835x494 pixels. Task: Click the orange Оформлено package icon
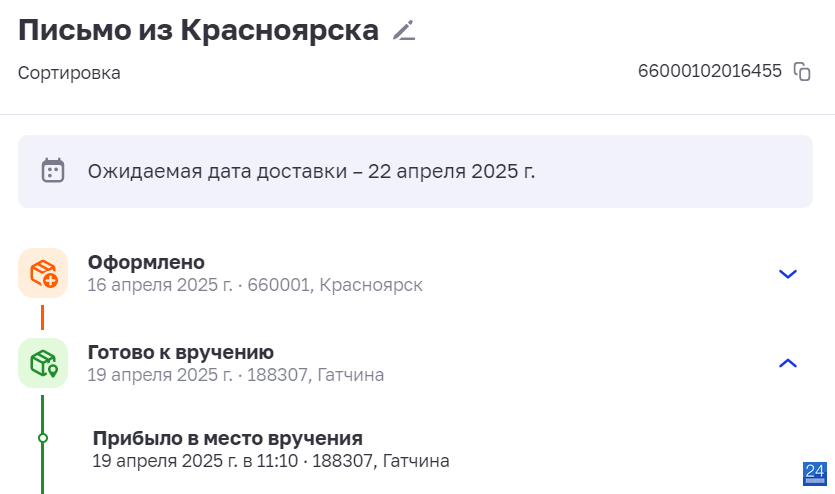[43, 273]
